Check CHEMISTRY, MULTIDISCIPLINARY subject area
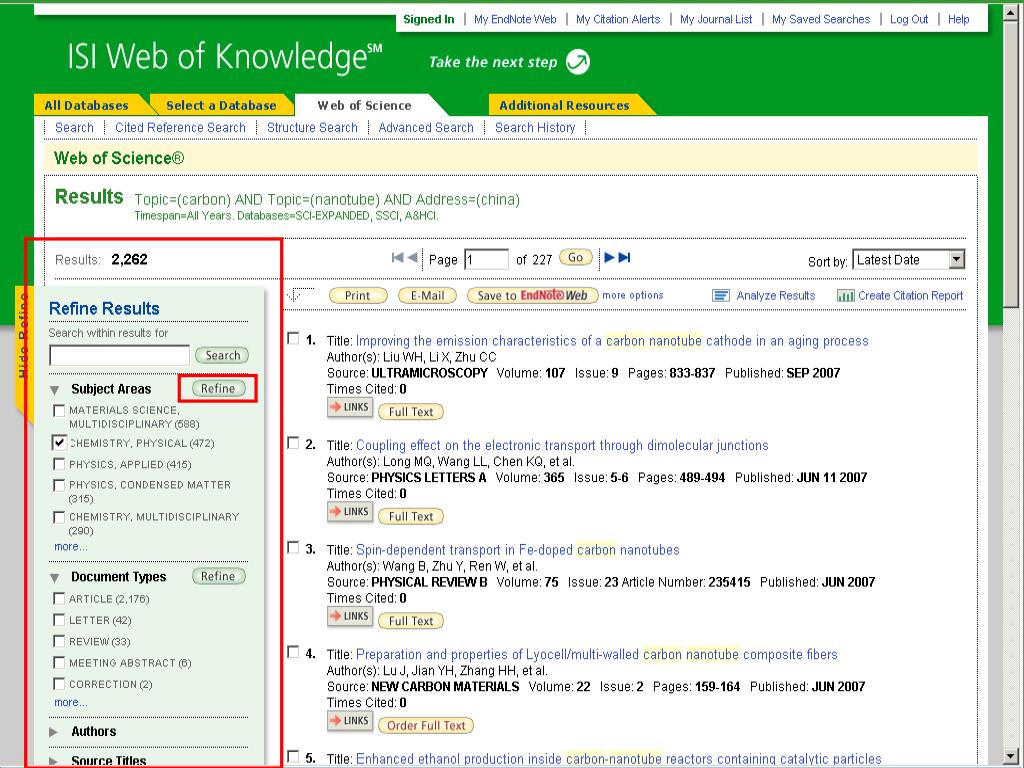1024x768 pixels. coord(59,517)
